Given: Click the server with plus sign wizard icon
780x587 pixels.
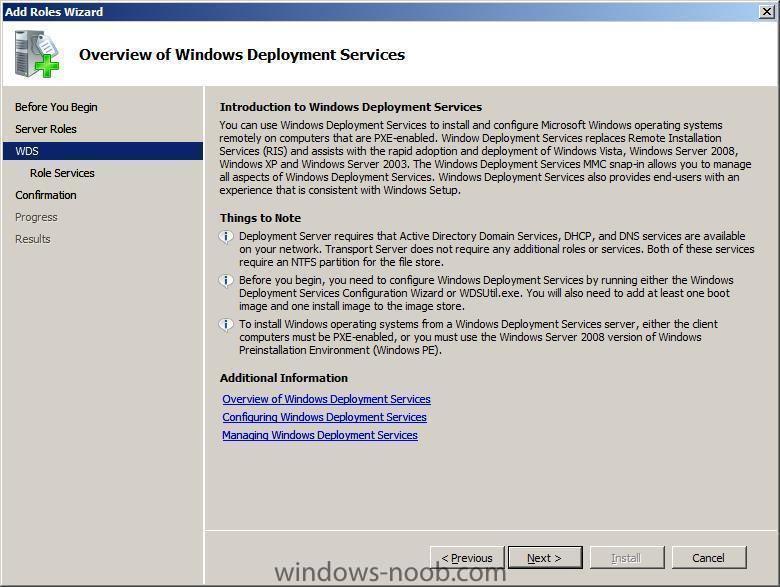Looking at the screenshot, I should tap(36, 54).
